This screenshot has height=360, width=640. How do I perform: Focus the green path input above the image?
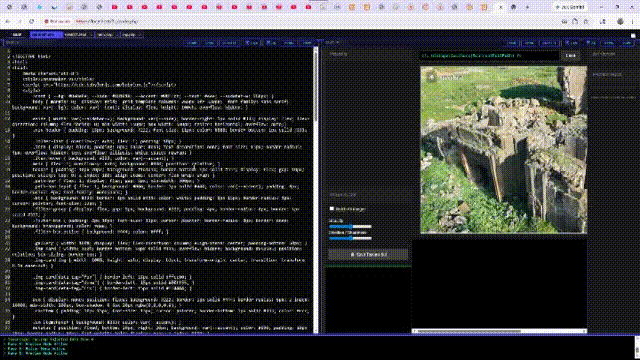click(489, 56)
